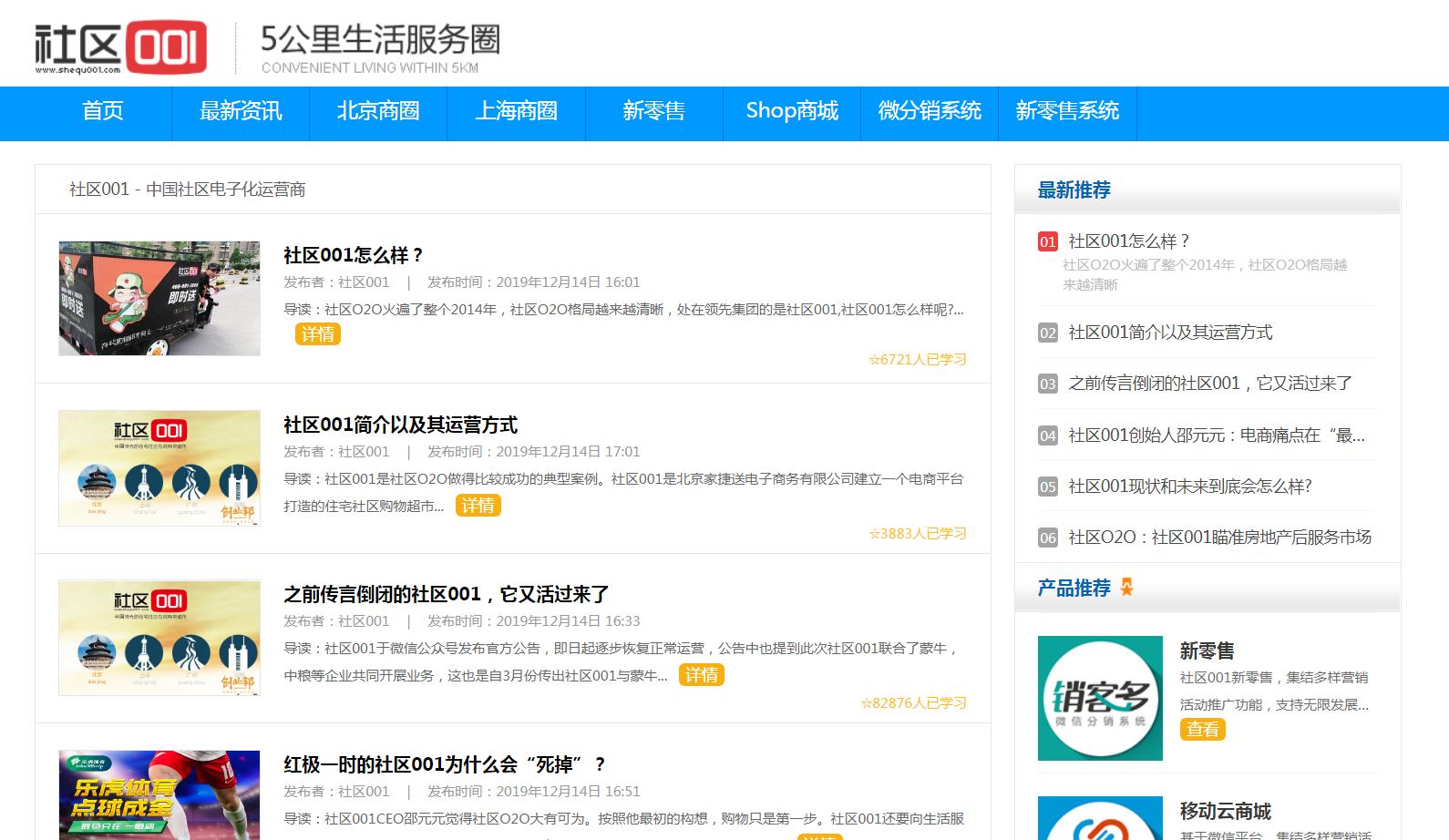Open sidebar link 社区001现状和未来到底会怎么样

point(1189,487)
